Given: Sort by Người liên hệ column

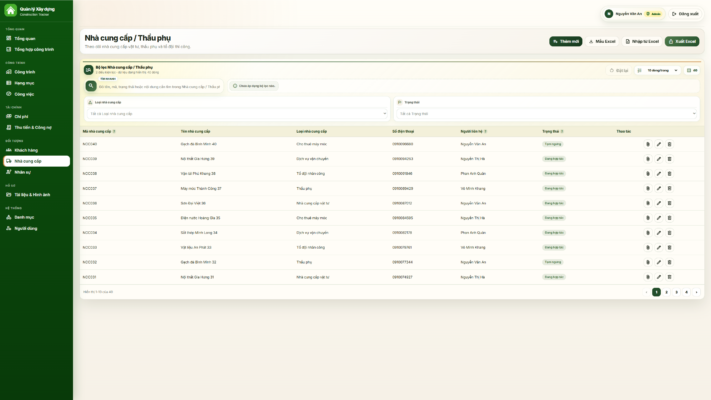Looking at the screenshot, I should [x=473, y=132].
